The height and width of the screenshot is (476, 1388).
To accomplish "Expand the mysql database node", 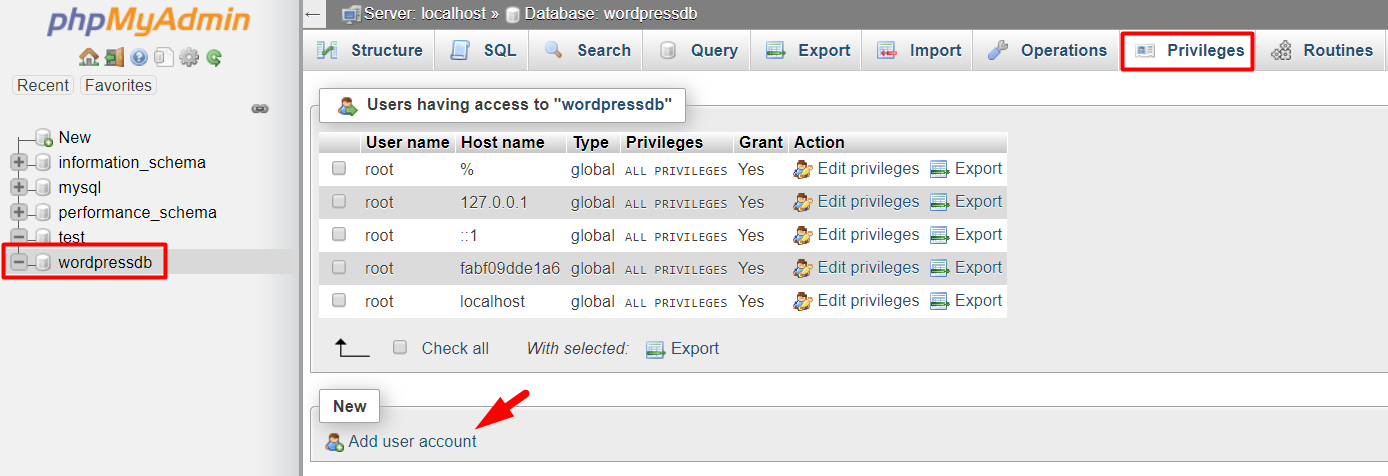I will coord(18,187).
